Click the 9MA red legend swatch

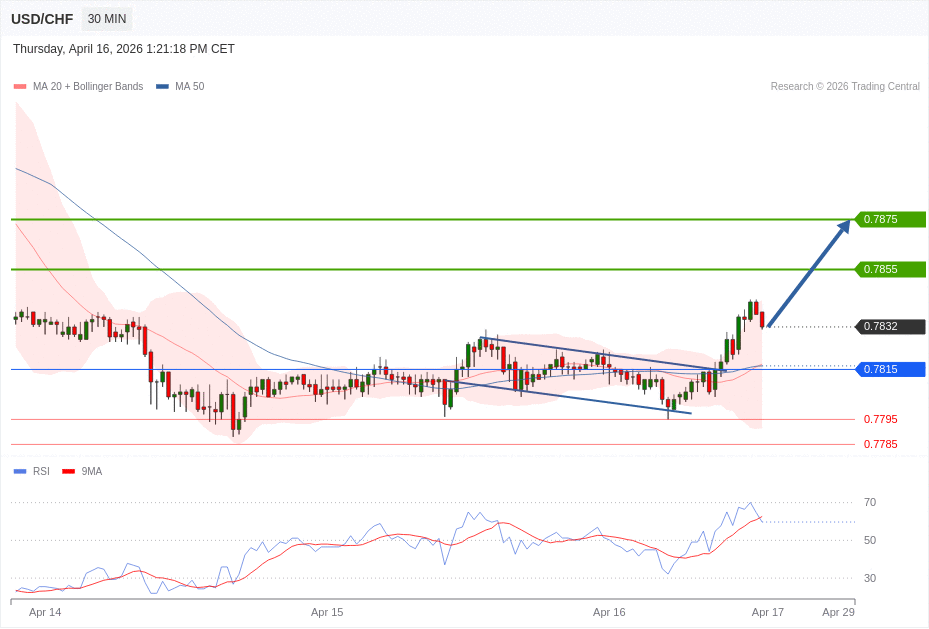(x=68, y=471)
